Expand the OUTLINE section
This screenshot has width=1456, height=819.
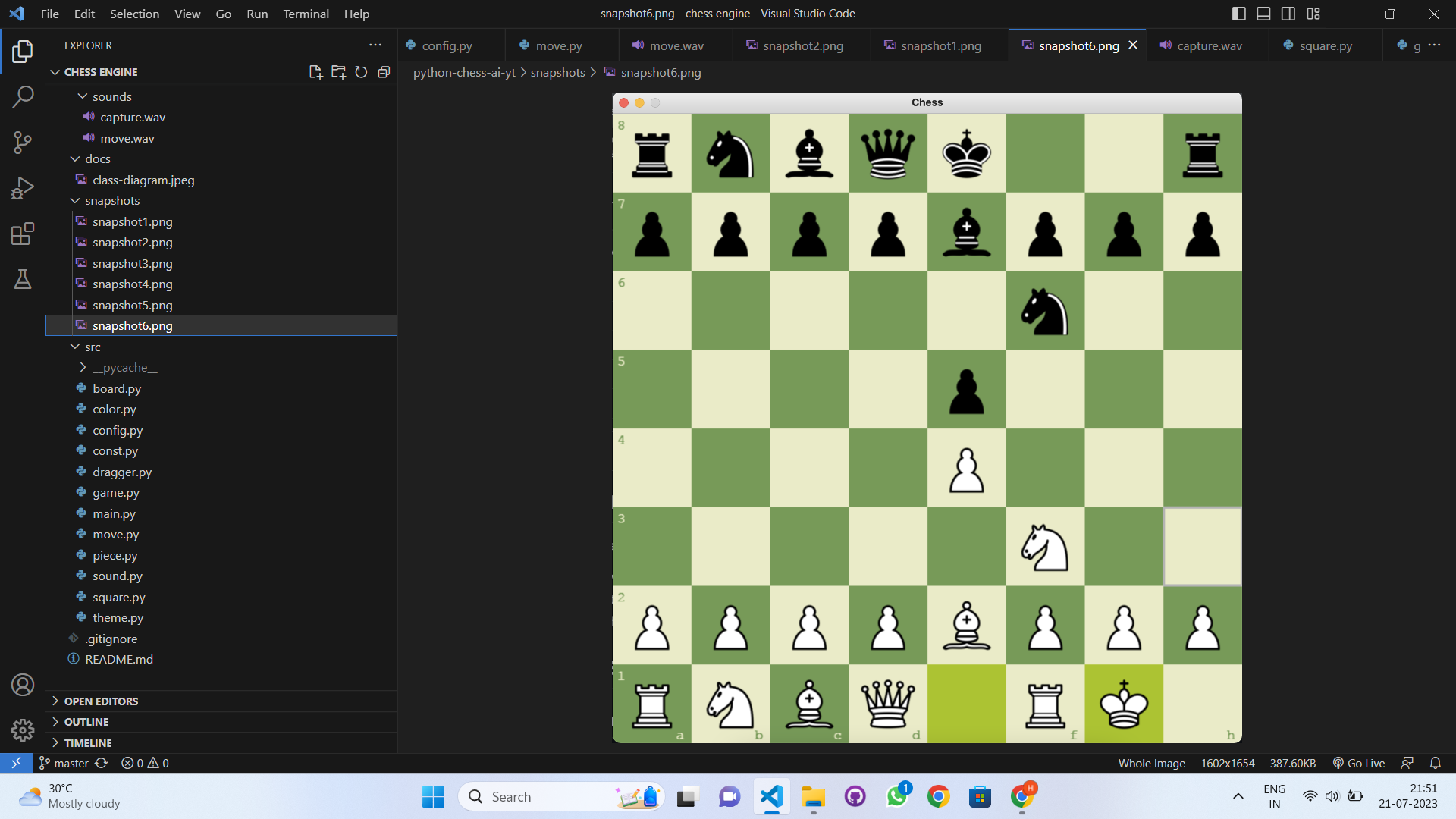coord(86,722)
